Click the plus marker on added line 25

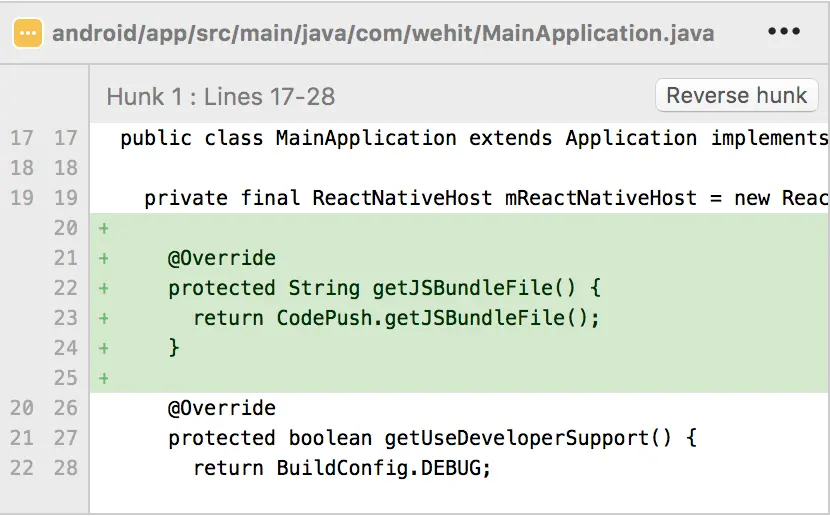[104, 378]
